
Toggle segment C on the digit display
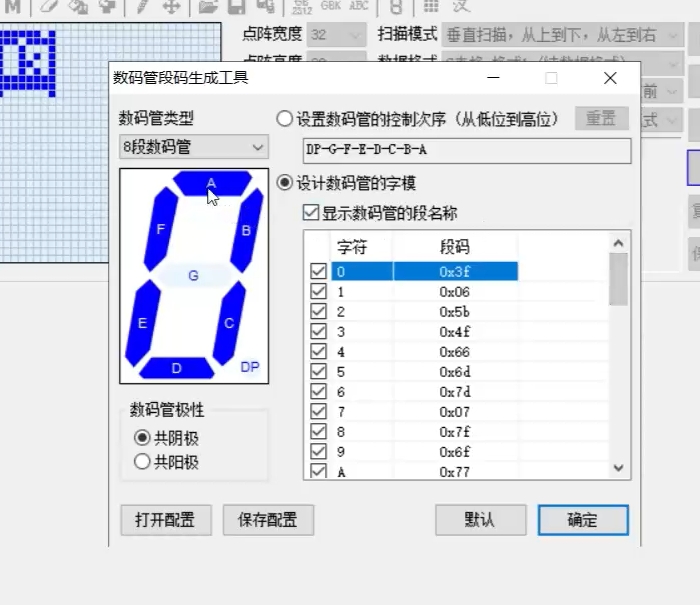[x=229, y=322]
